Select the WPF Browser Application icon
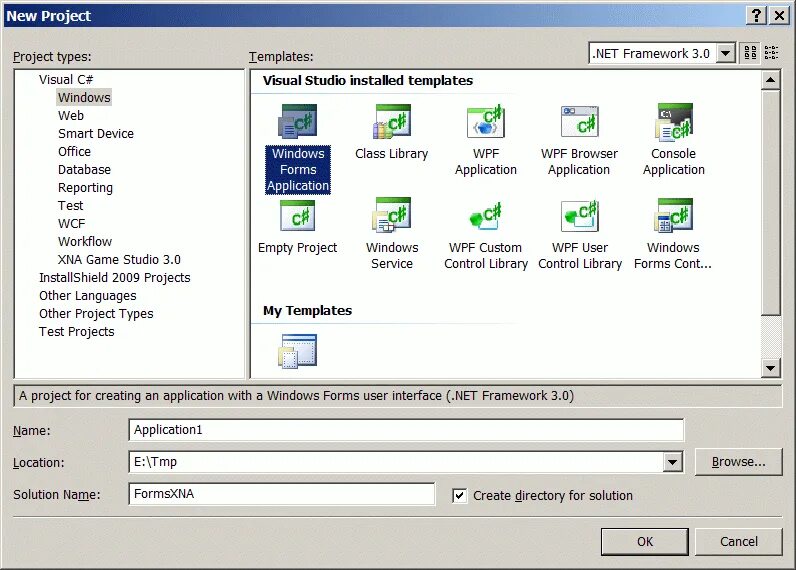The image size is (796, 570). pyautogui.click(x=579, y=122)
